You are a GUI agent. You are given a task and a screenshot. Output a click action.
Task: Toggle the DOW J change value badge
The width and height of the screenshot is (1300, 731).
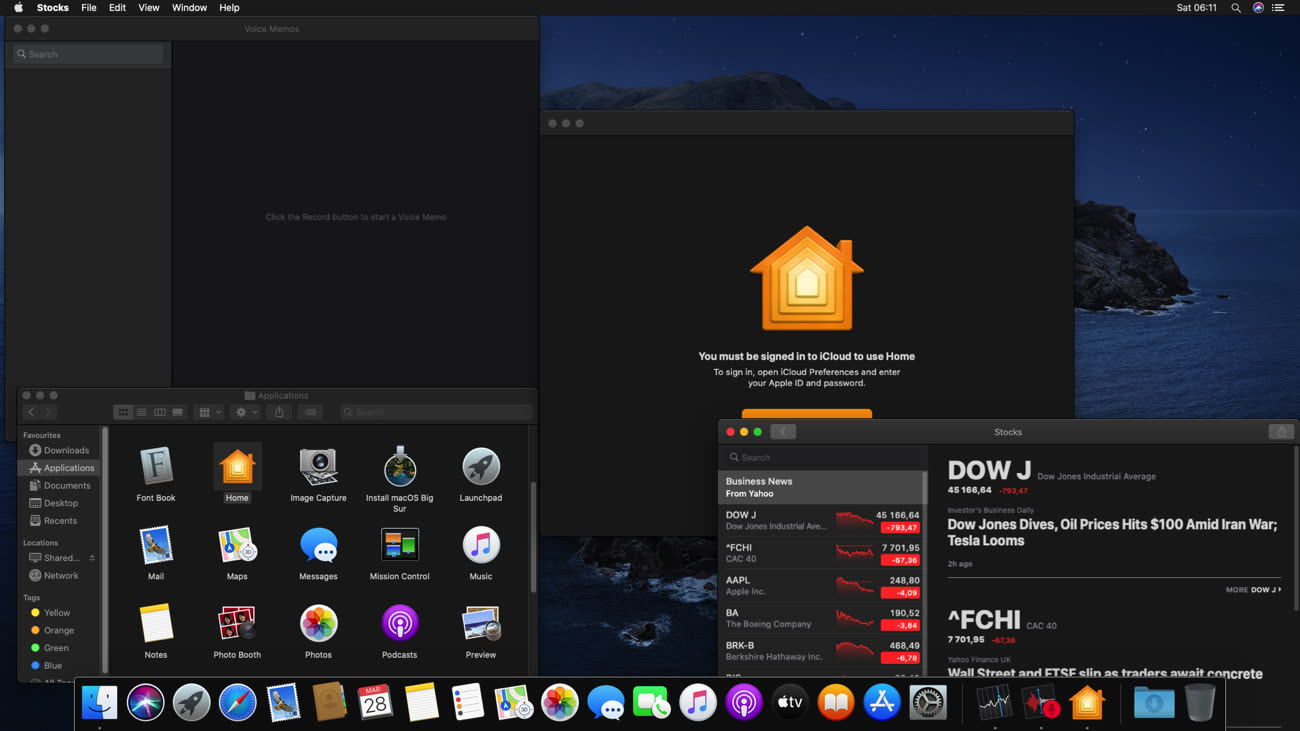(900, 528)
